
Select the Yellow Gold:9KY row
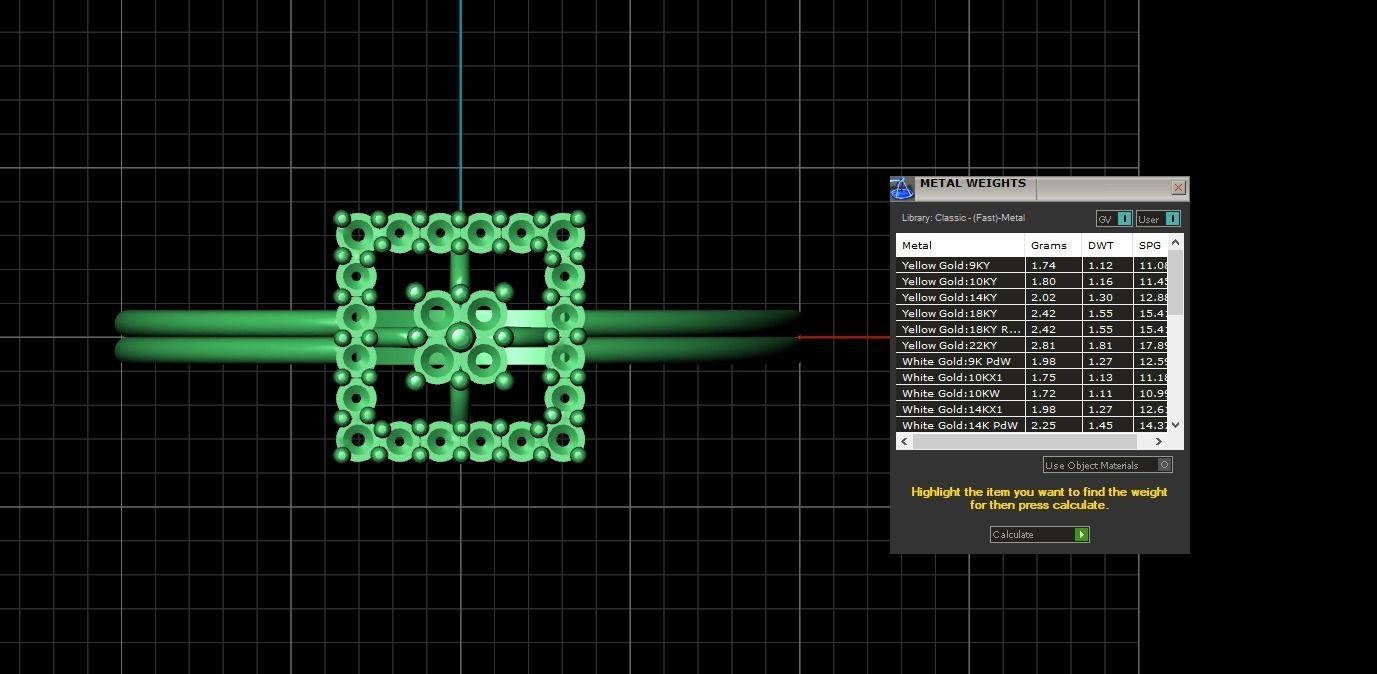pyautogui.click(x=1032, y=265)
